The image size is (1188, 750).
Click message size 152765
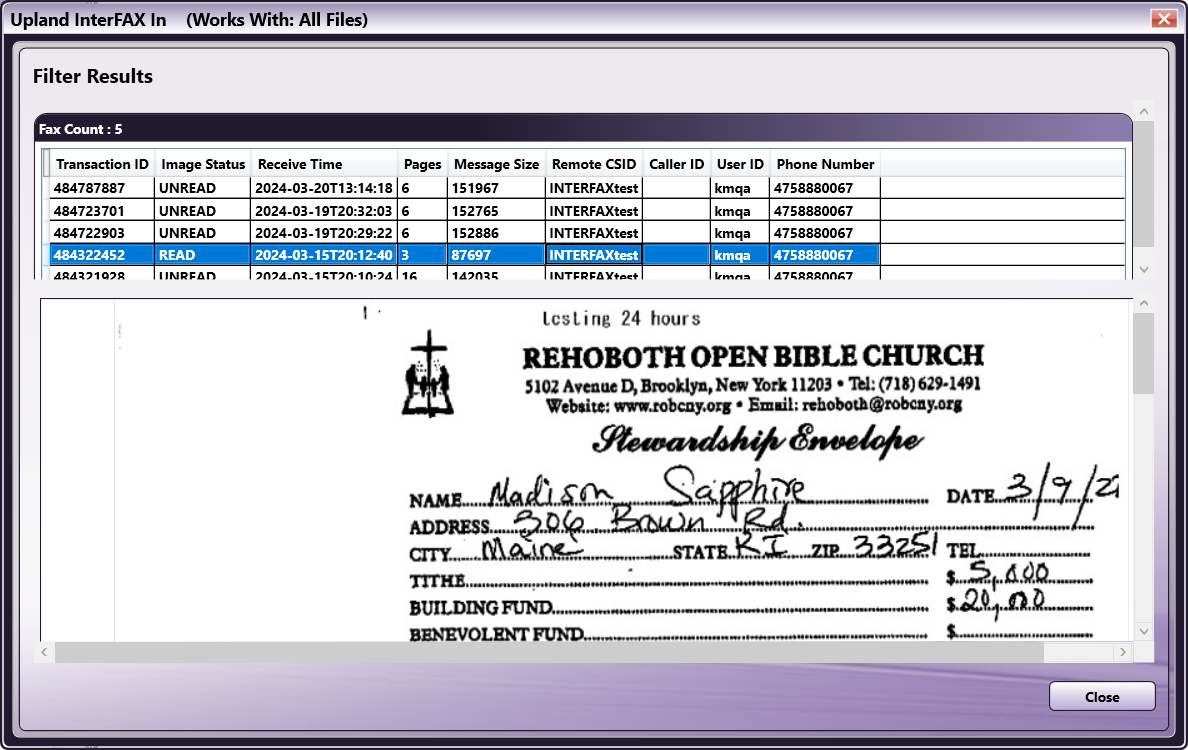[496, 211]
